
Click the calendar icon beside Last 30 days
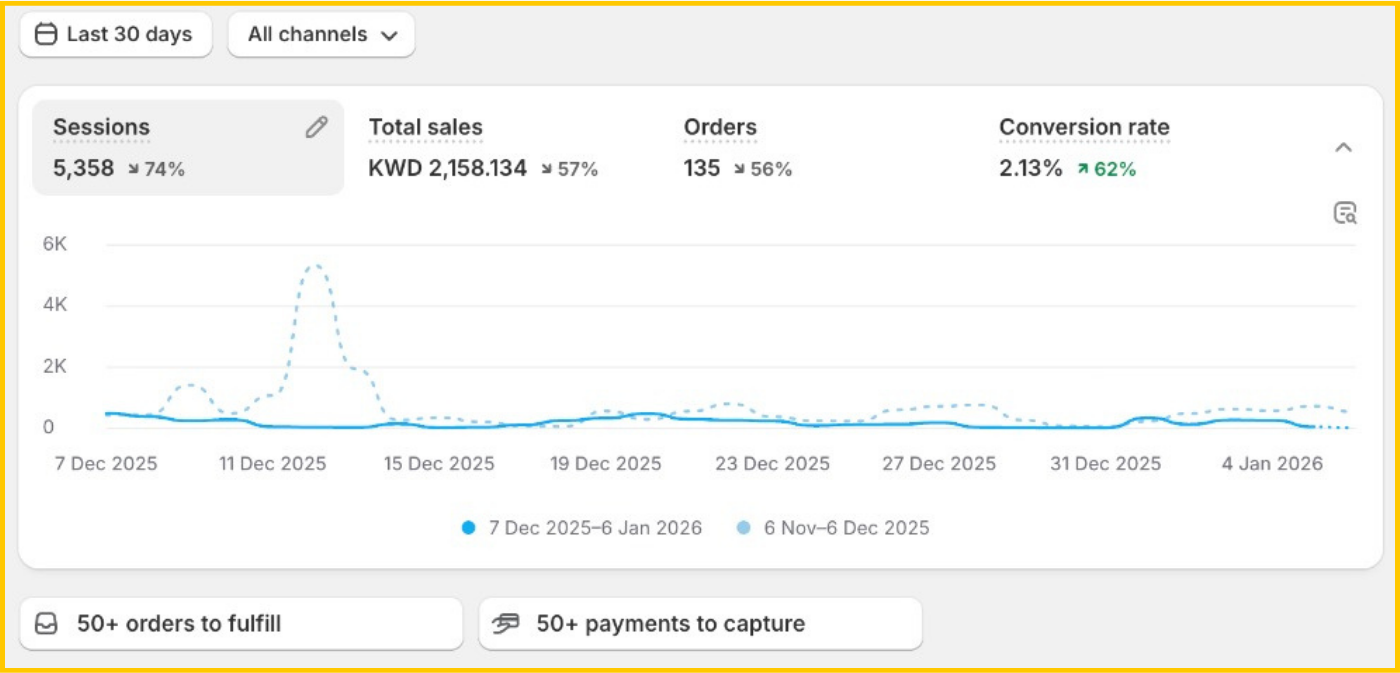coord(46,35)
